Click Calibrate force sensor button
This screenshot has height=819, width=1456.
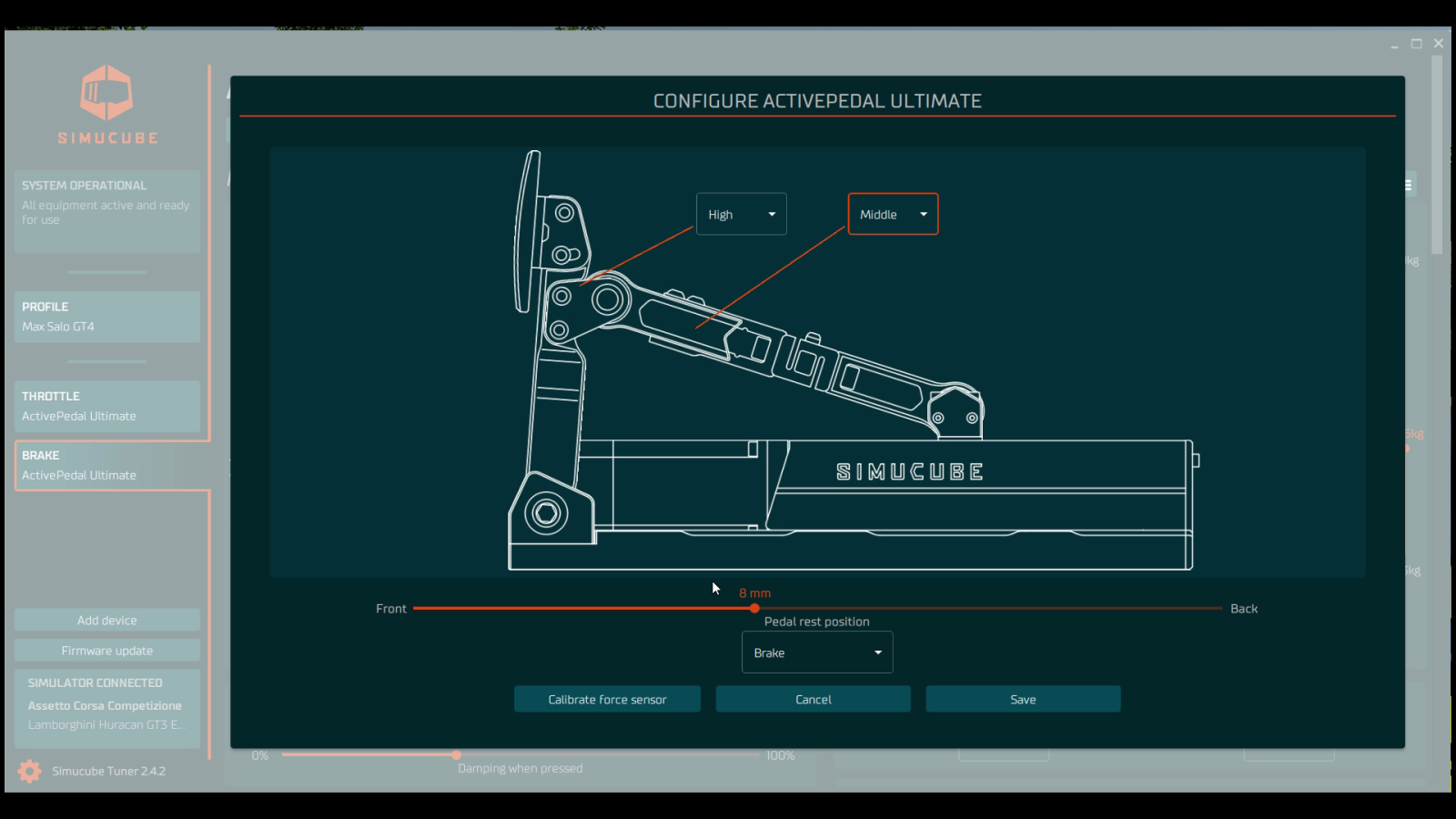[x=607, y=699]
